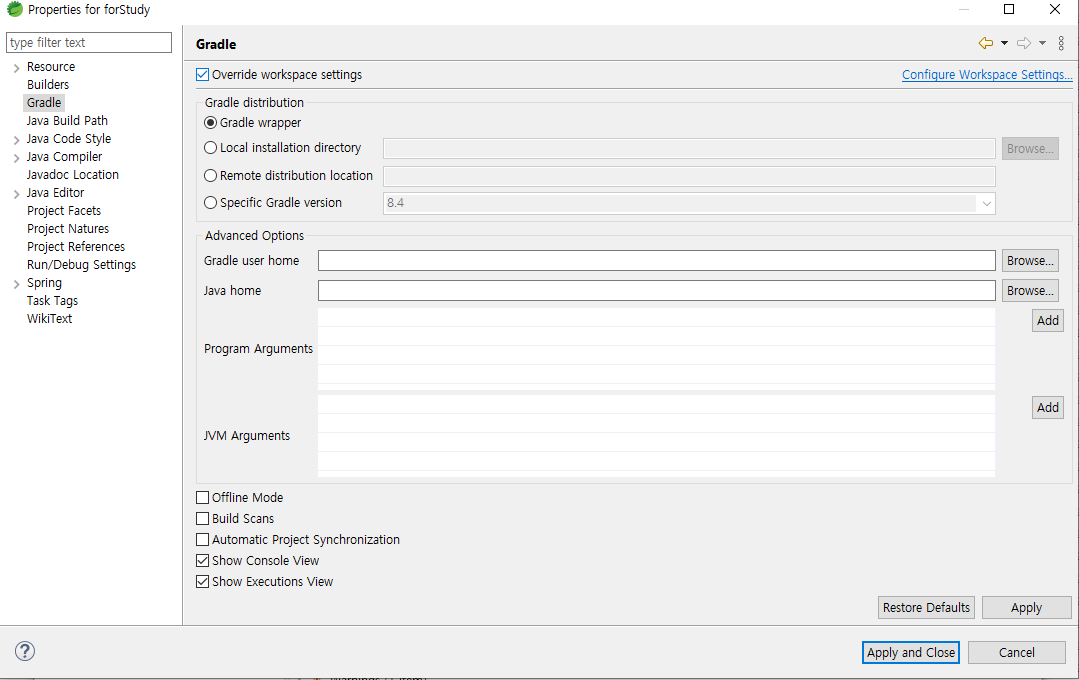Select Local installation directory option

point(211,147)
